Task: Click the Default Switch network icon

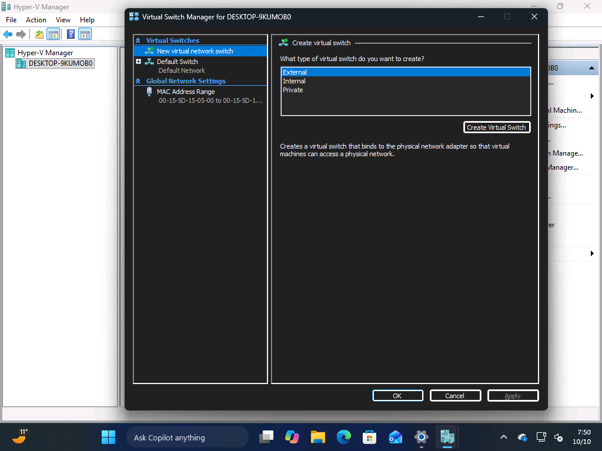Action: point(149,61)
